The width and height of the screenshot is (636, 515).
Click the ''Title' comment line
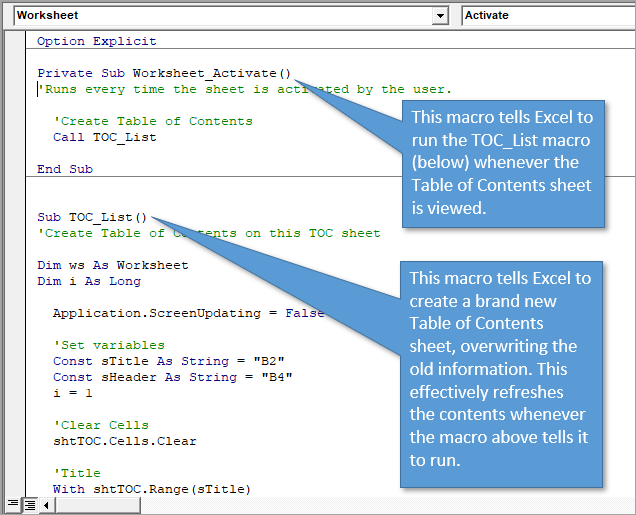77,473
